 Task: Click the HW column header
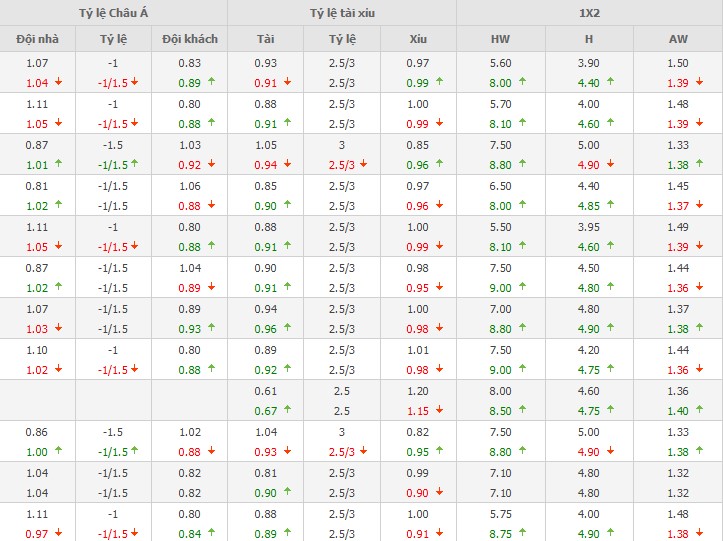coord(500,39)
